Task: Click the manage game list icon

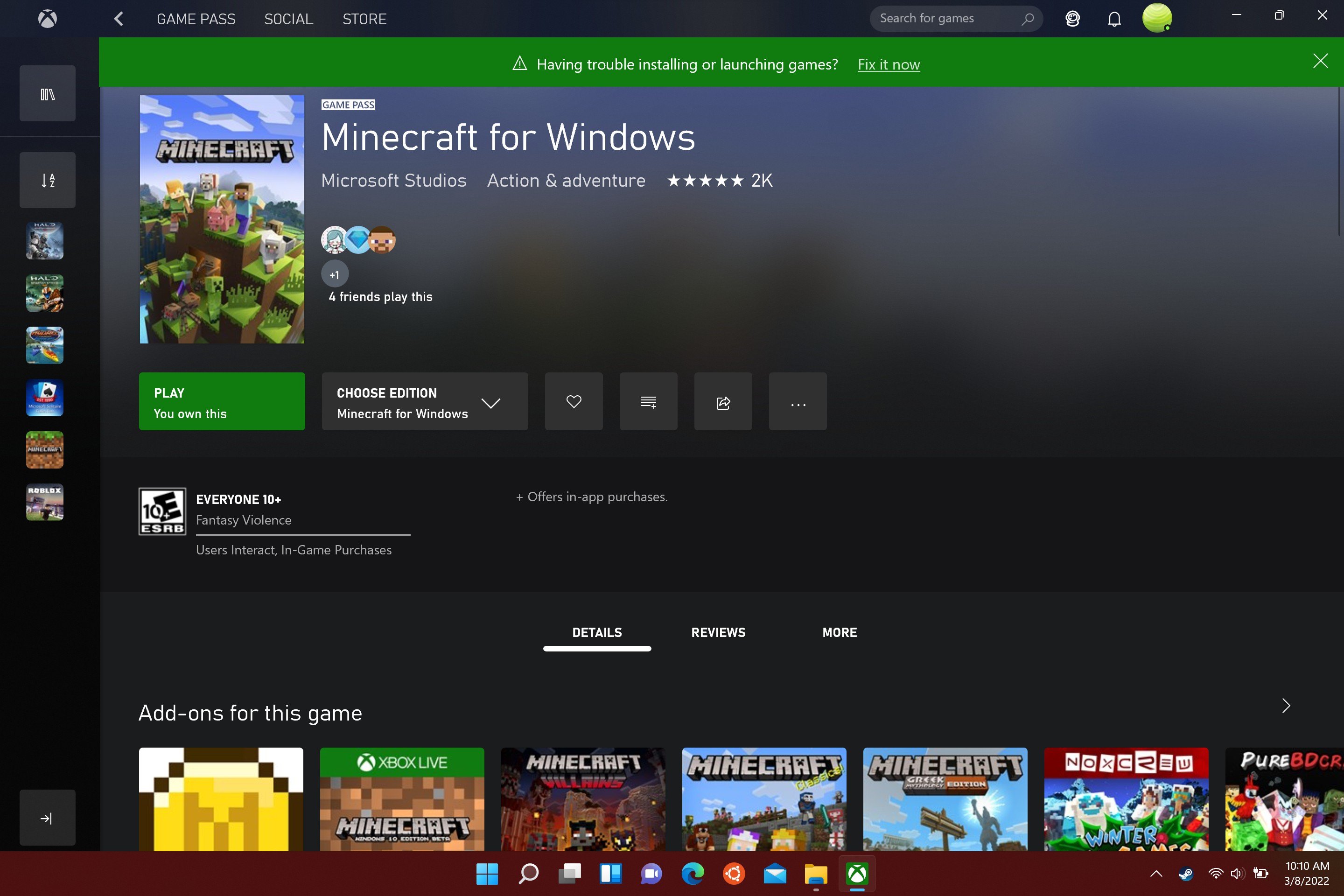Action: coord(47,180)
